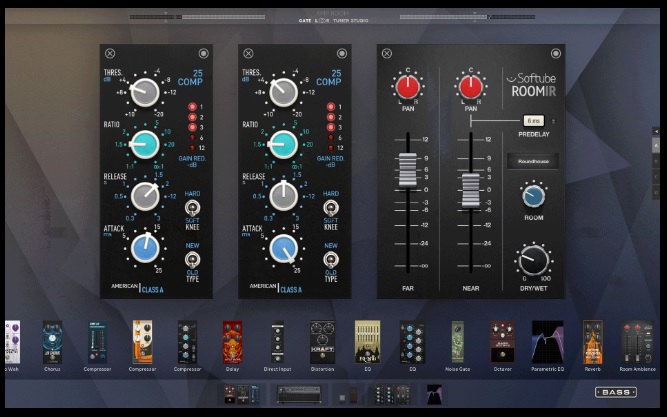The width and height of the screenshot is (667, 417).
Task: Click the output level meter in the top bar
Action: click(x=467, y=17)
